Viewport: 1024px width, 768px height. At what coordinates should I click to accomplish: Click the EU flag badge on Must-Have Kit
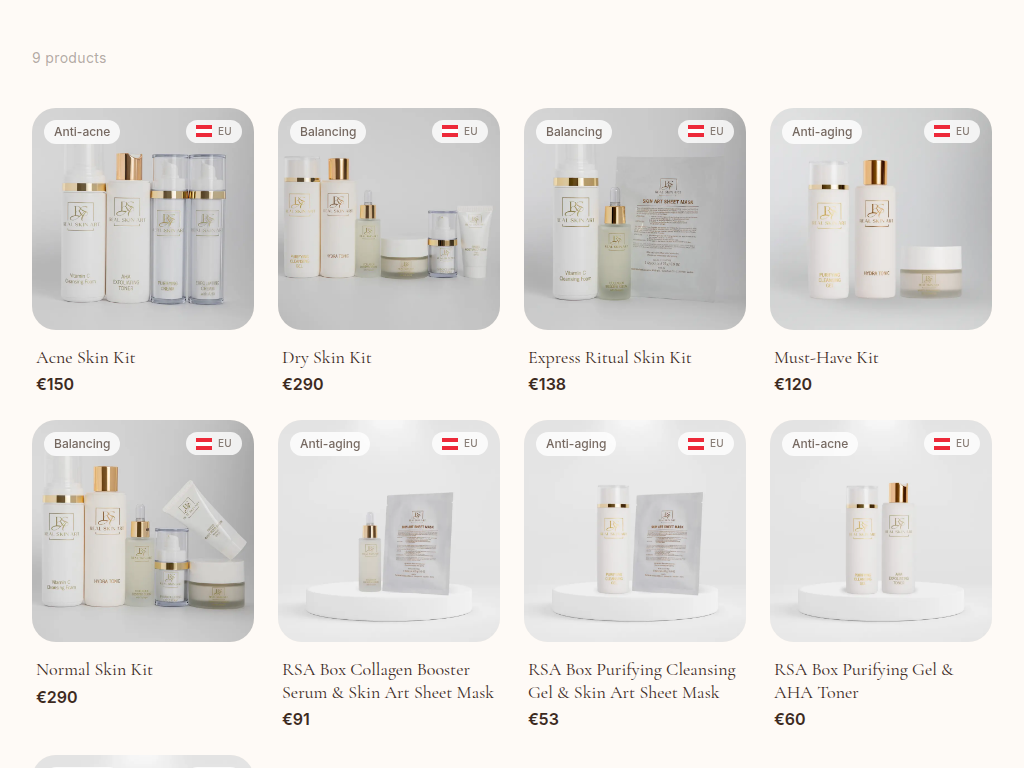click(952, 131)
